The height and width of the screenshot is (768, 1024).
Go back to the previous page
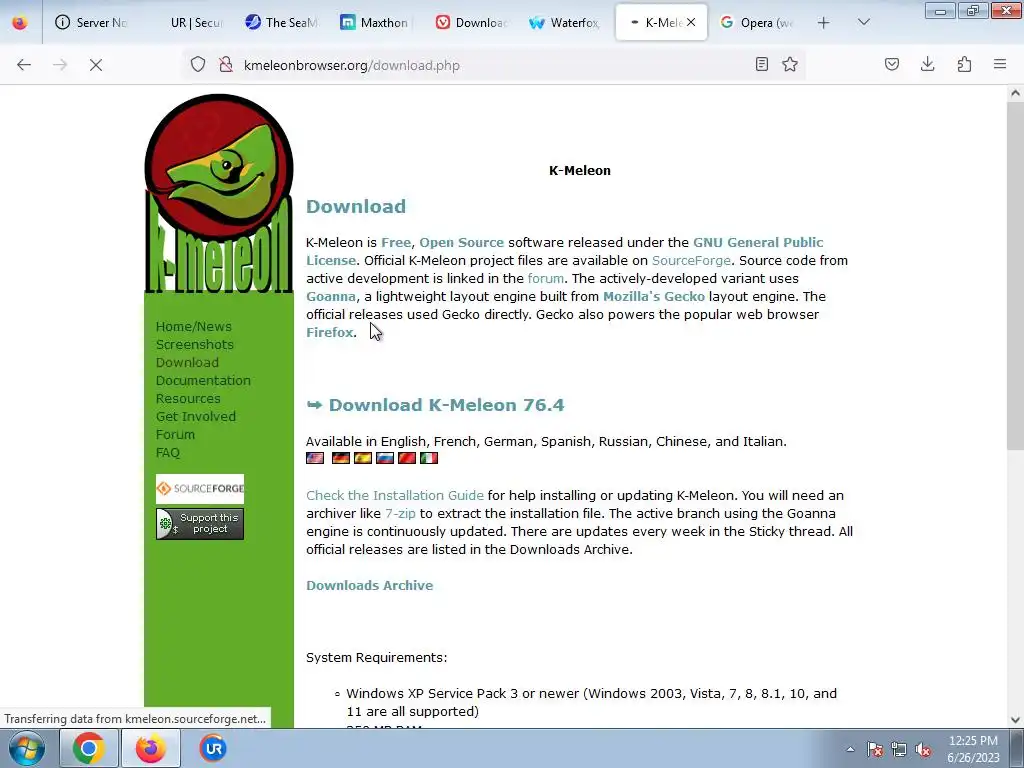click(x=24, y=65)
